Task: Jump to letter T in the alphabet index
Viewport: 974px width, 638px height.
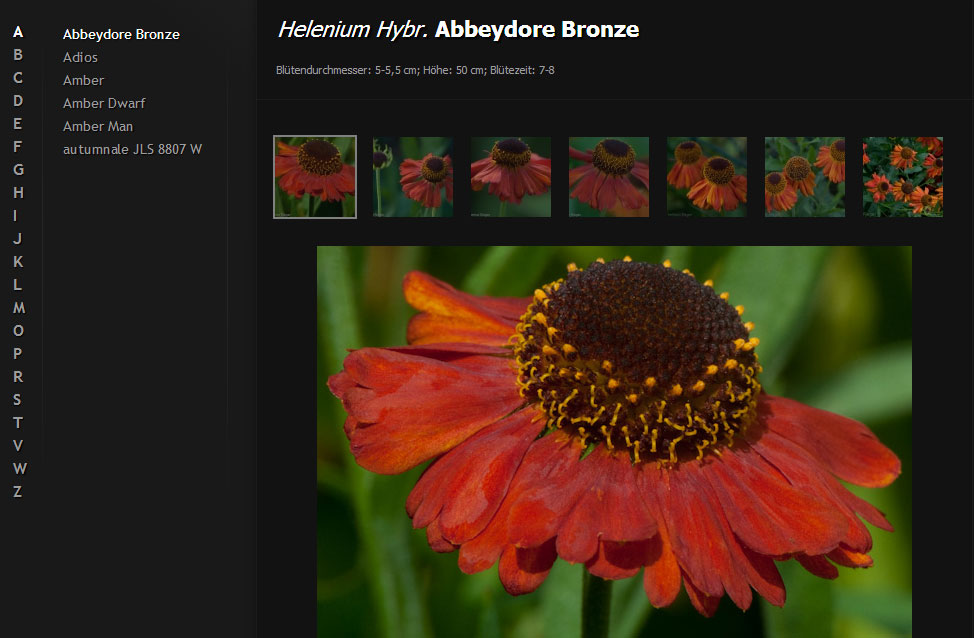Action: click(17, 422)
